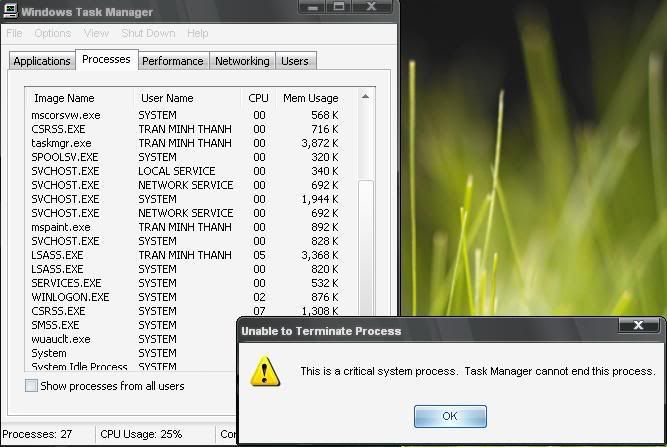This screenshot has width=667, height=447.
Task: Click the 3,368 K memory value
Action: pyautogui.click(x=319, y=256)
